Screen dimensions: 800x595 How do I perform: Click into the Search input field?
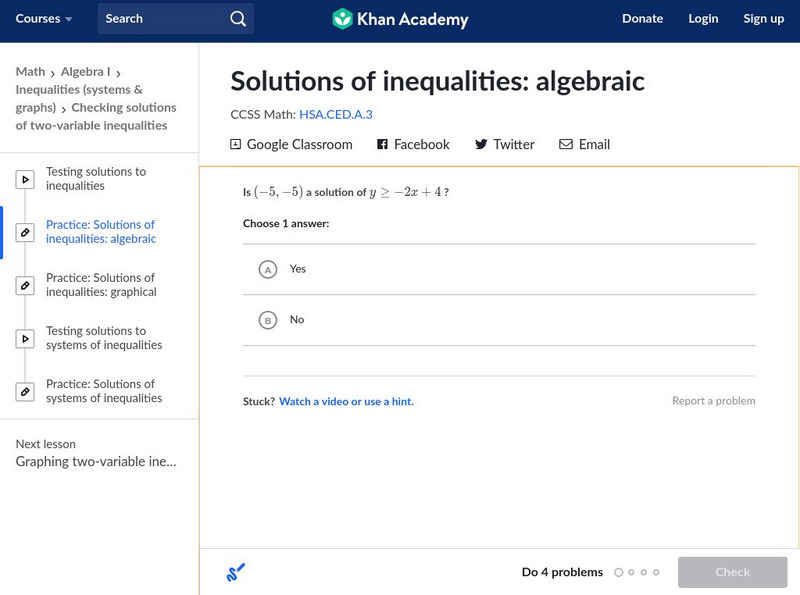tap(160, 19)
